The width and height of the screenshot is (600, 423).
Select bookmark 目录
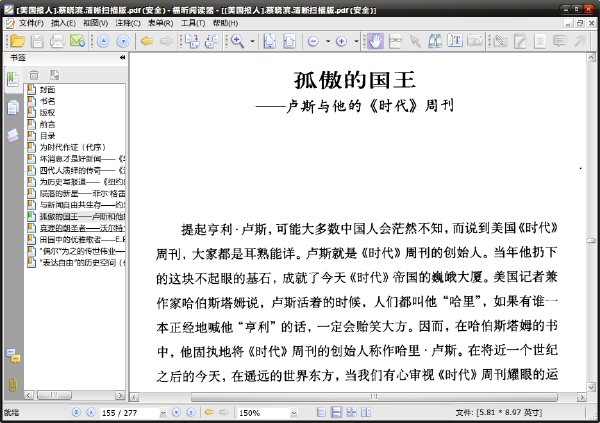[x=47, y=136]
